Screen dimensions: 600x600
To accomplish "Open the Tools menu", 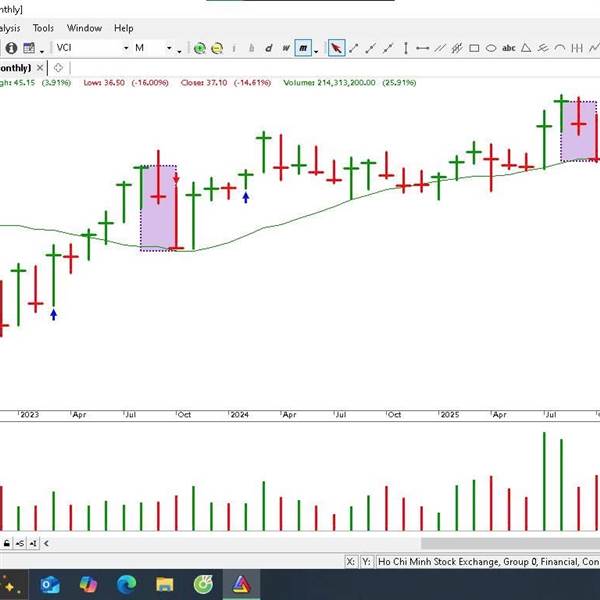I will pyautogui.click(x=43, y=28).
